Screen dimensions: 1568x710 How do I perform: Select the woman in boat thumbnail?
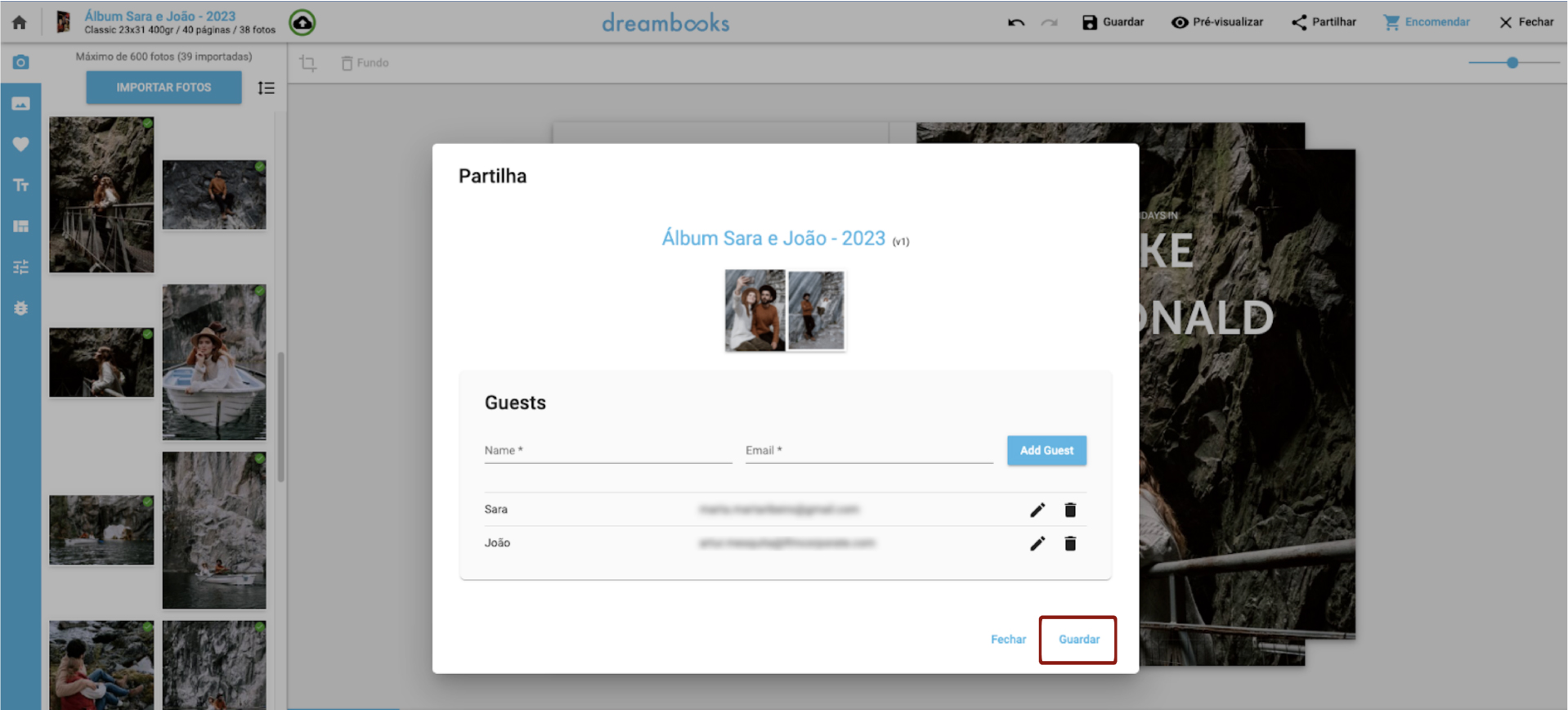tap(213, 362)
